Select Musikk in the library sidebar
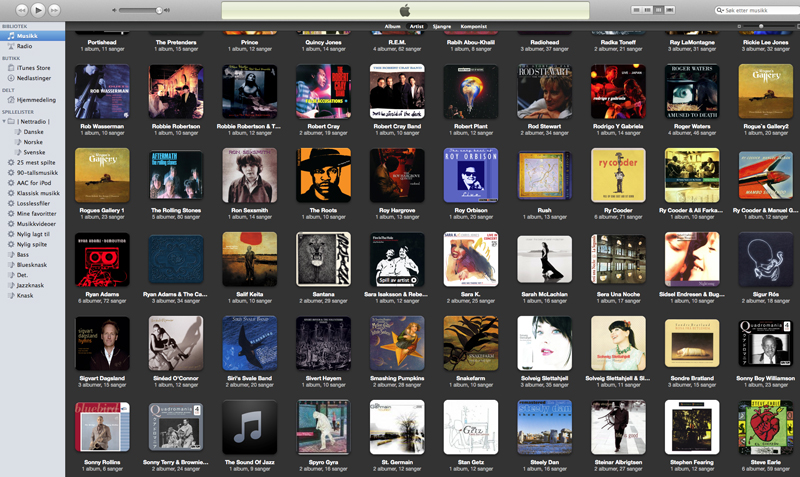The image size is (800, 477). [x=32, y=36]
